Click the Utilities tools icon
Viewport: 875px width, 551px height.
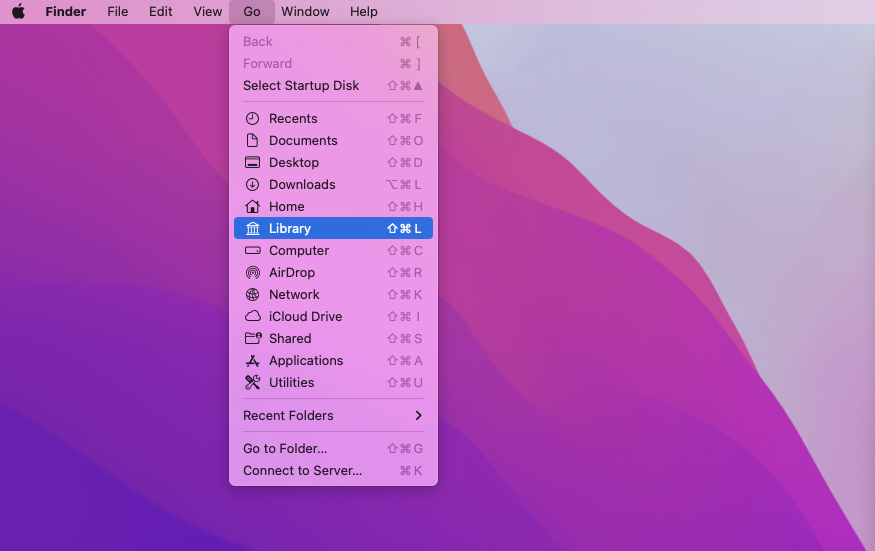pos(252,382)
